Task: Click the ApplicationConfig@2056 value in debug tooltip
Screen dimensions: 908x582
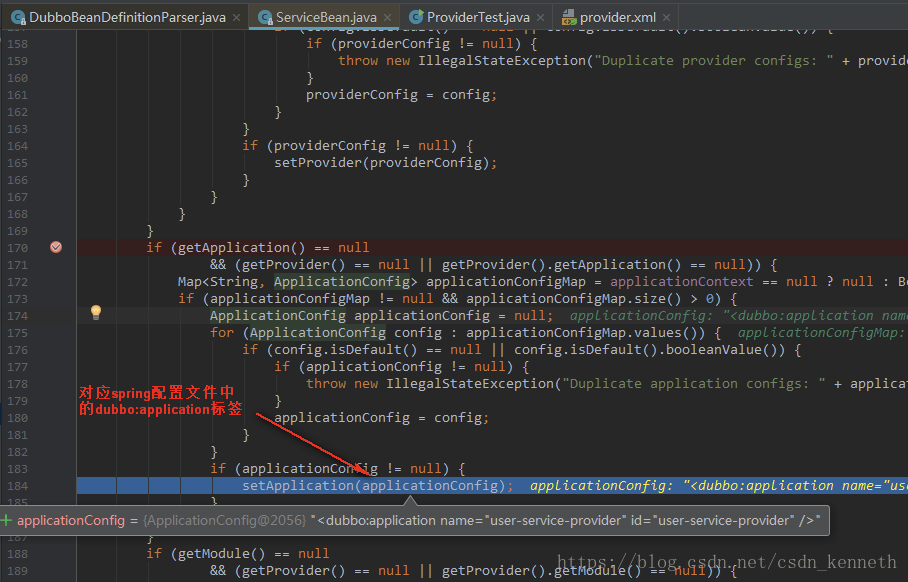Action: (x=225, y=521)
